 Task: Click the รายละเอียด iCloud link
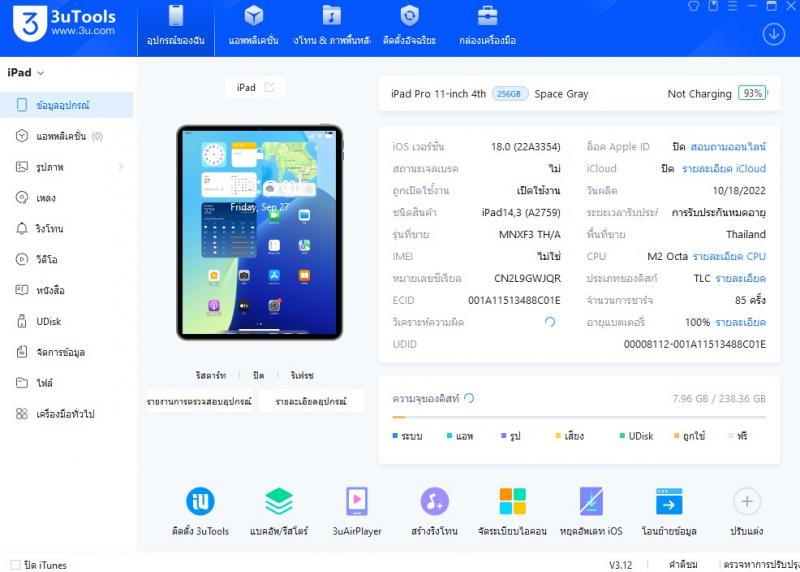pos(724,169)
